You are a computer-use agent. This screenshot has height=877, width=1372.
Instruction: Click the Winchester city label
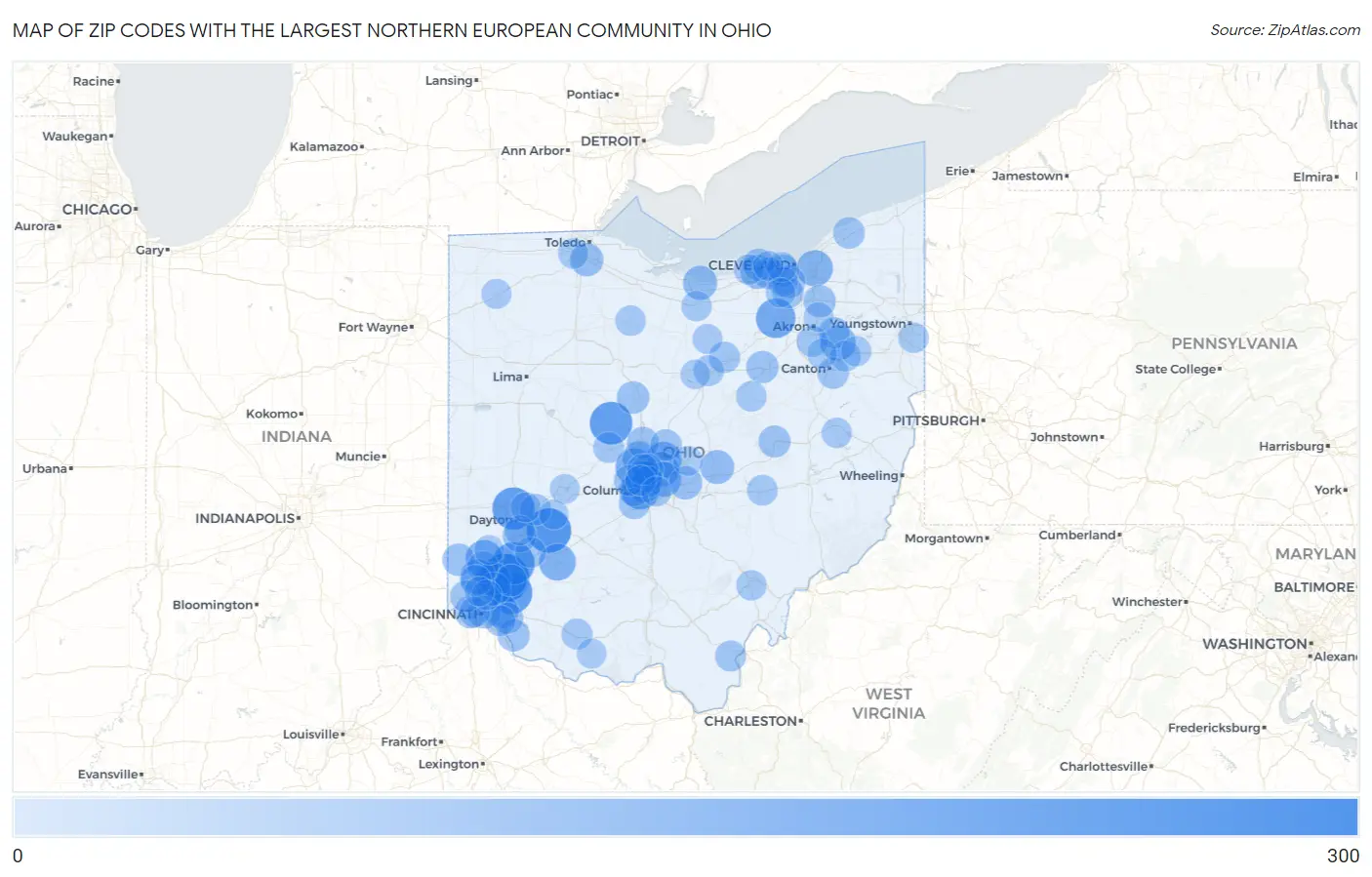click(1148, 602)
